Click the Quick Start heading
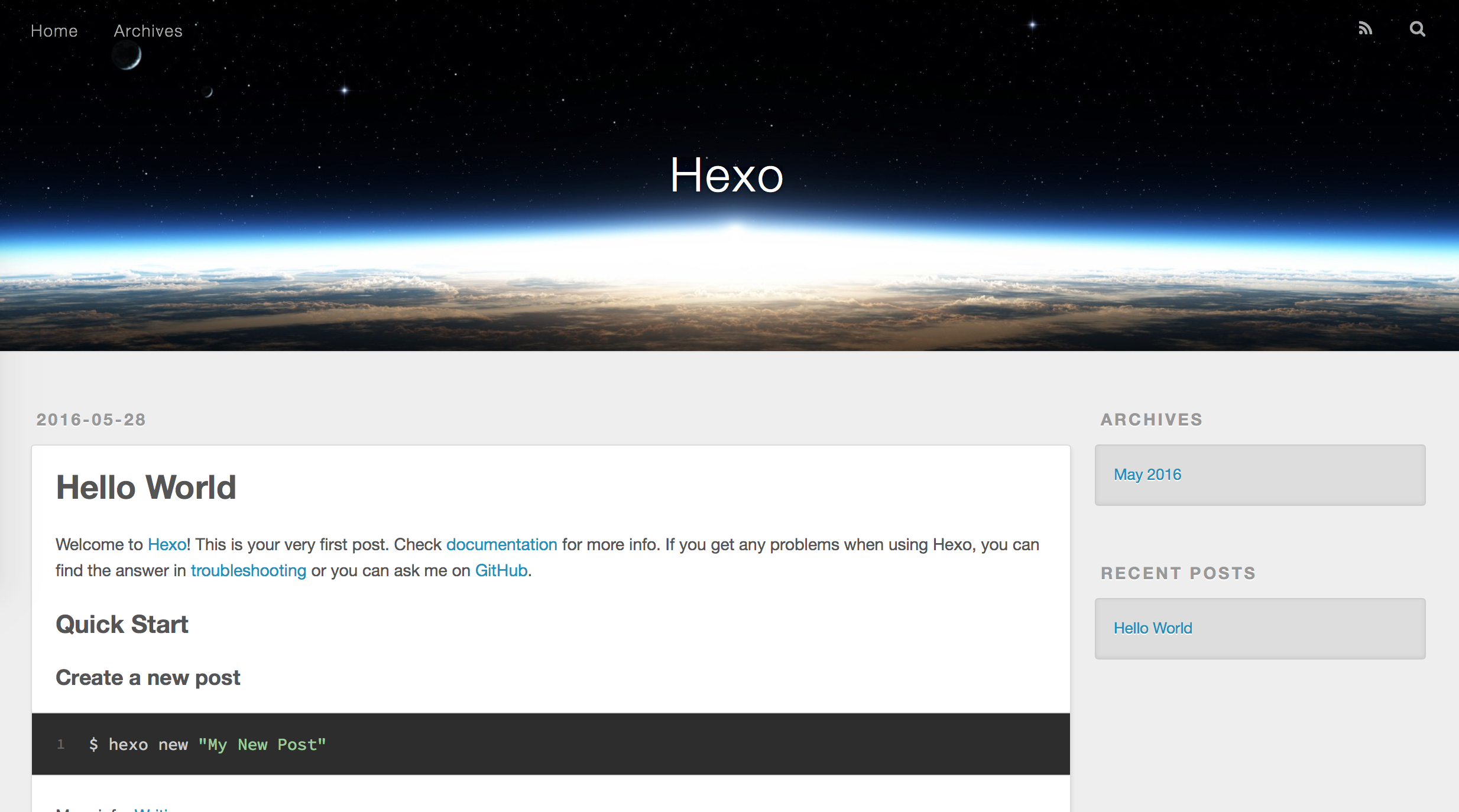Screen dimensions: 1459x812 tap(122, 625)
